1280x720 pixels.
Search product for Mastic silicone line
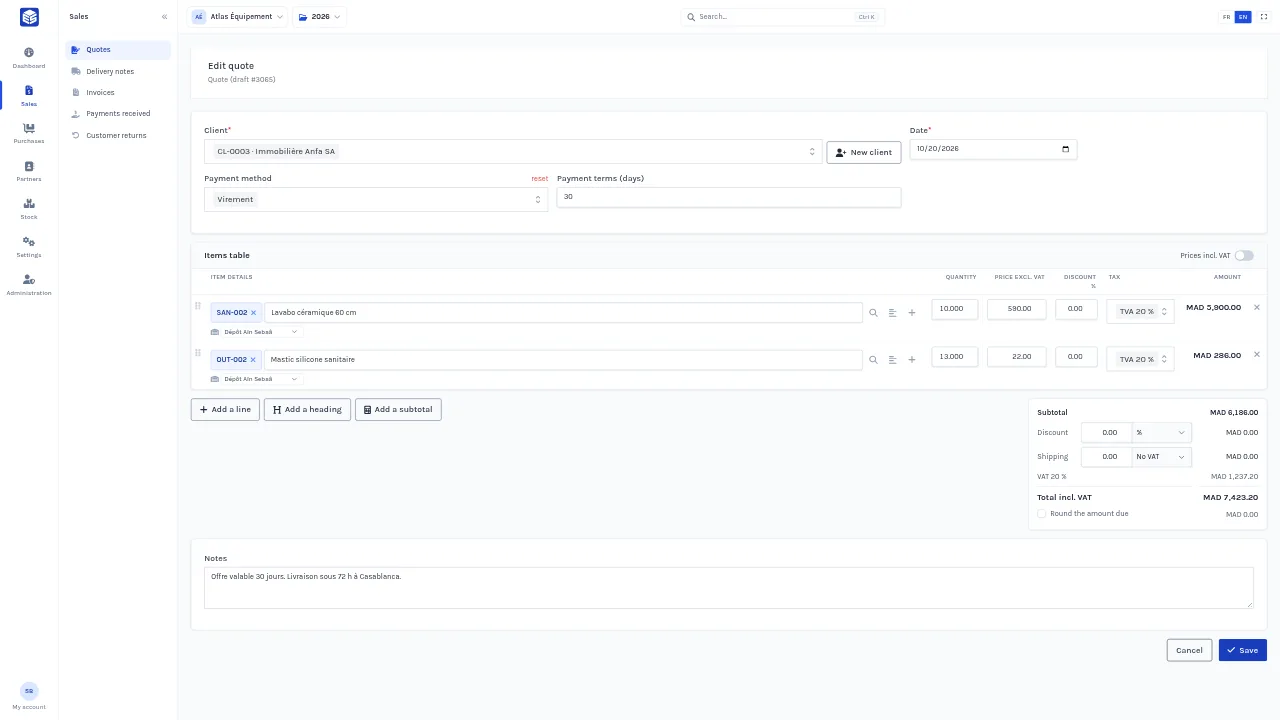point(873,360)
